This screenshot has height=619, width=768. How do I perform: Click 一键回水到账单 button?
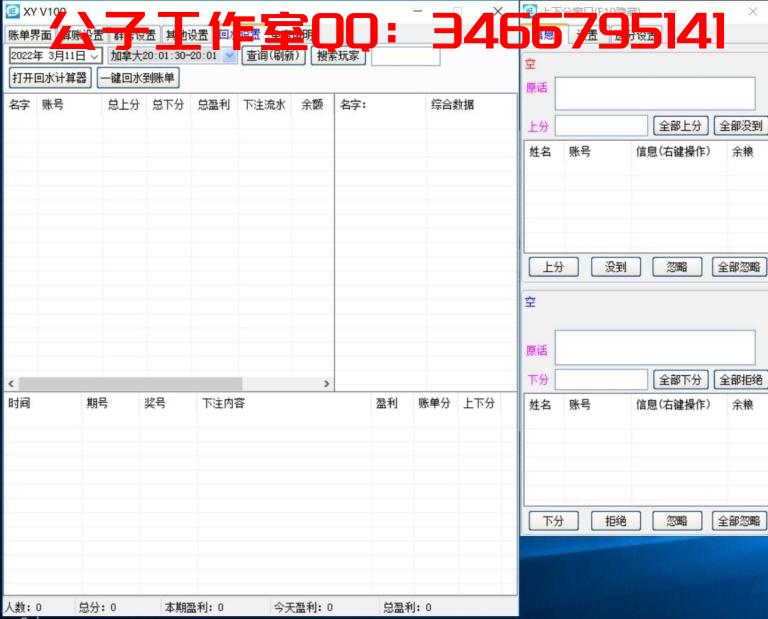pyautogui.click(x=138, y=78)
